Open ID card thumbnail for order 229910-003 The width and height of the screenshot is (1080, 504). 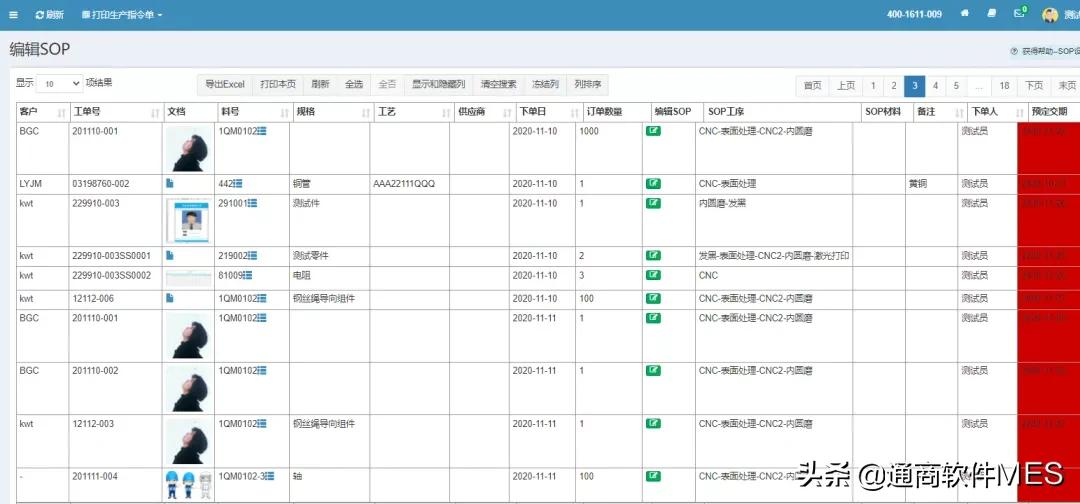tap(189, 220)
